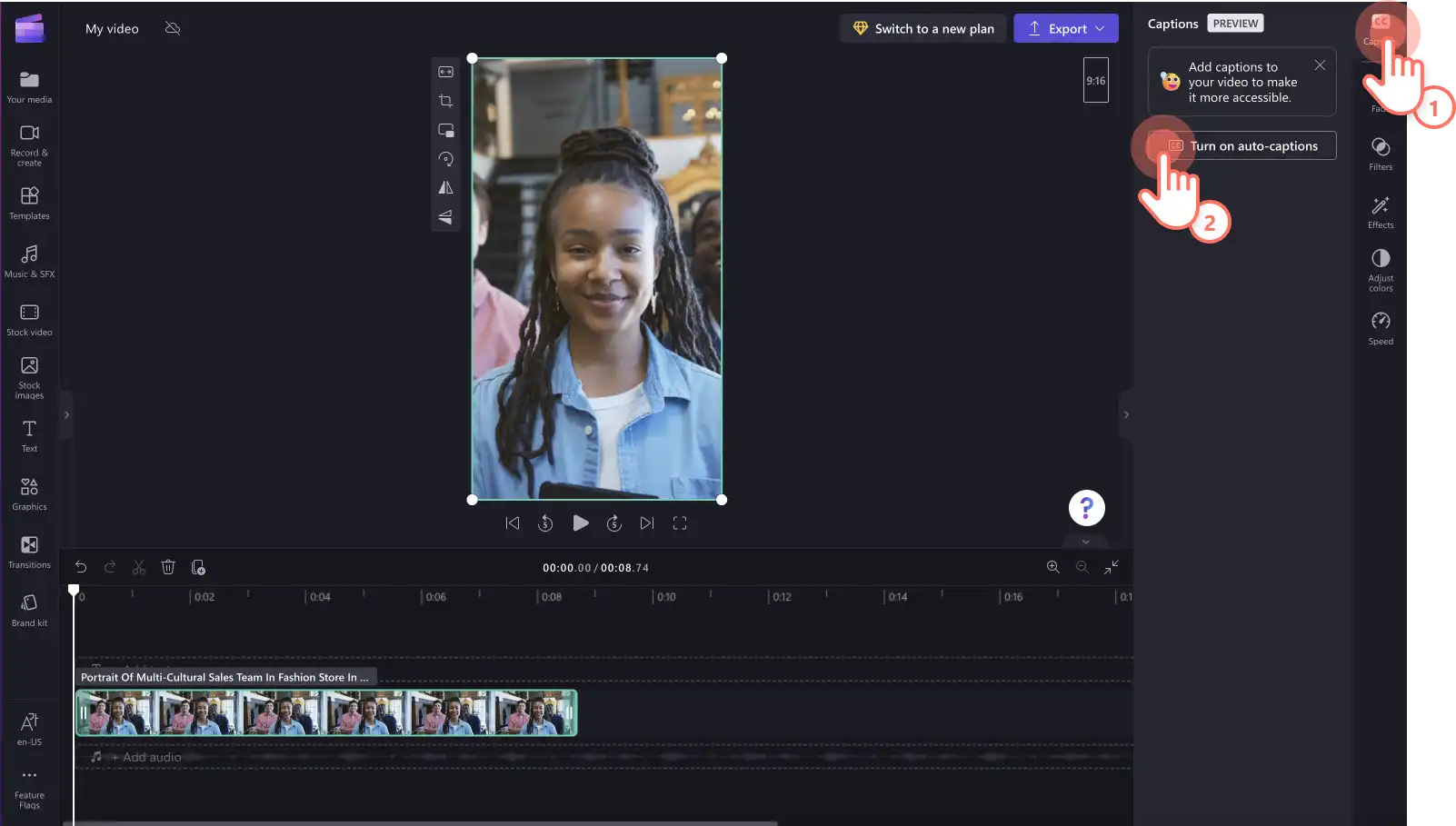The image size is (1456, 826).
Task: Select the picture-in-picture tool
Action: (x=445, y=130)
